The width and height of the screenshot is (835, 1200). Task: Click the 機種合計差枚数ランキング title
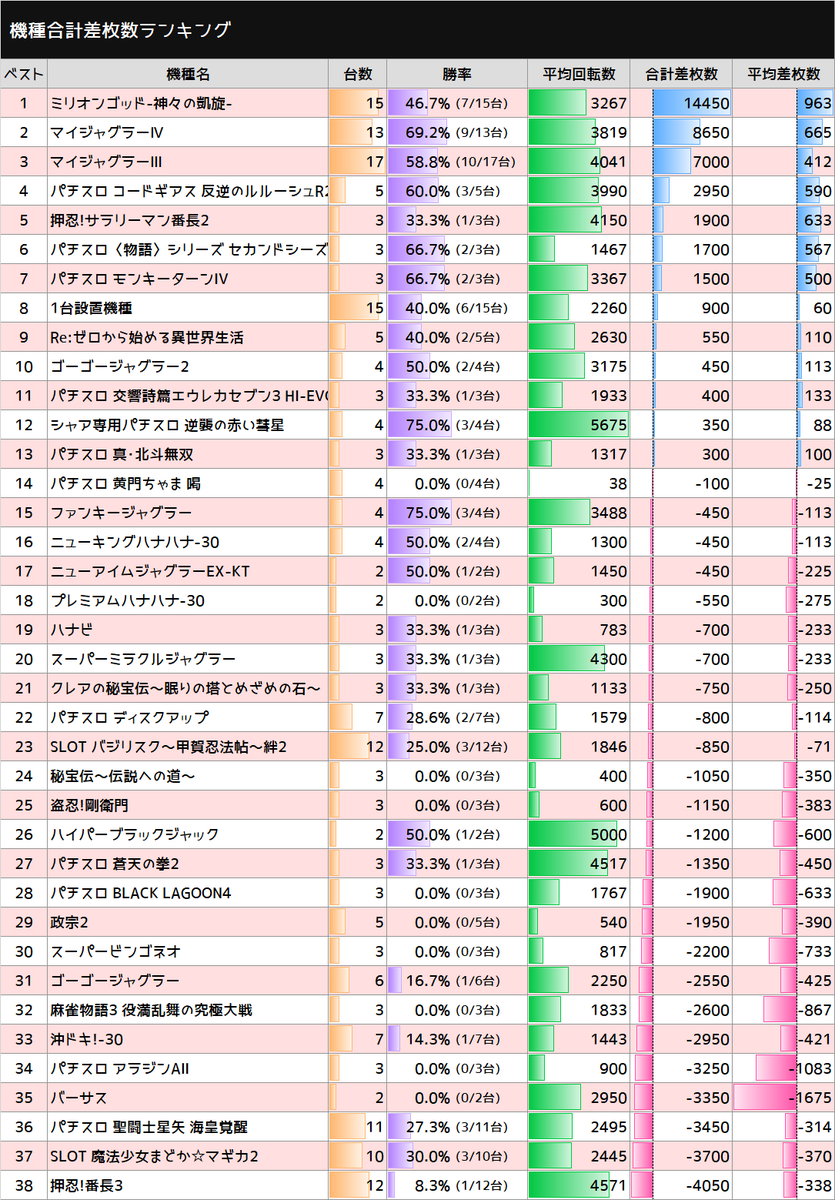(120, 30)
